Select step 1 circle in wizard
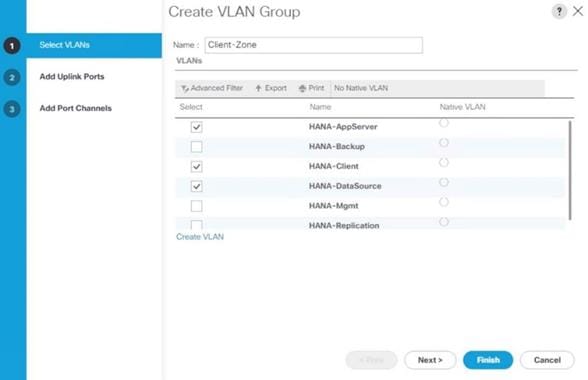588x380 pixels. tap(12, 46)
